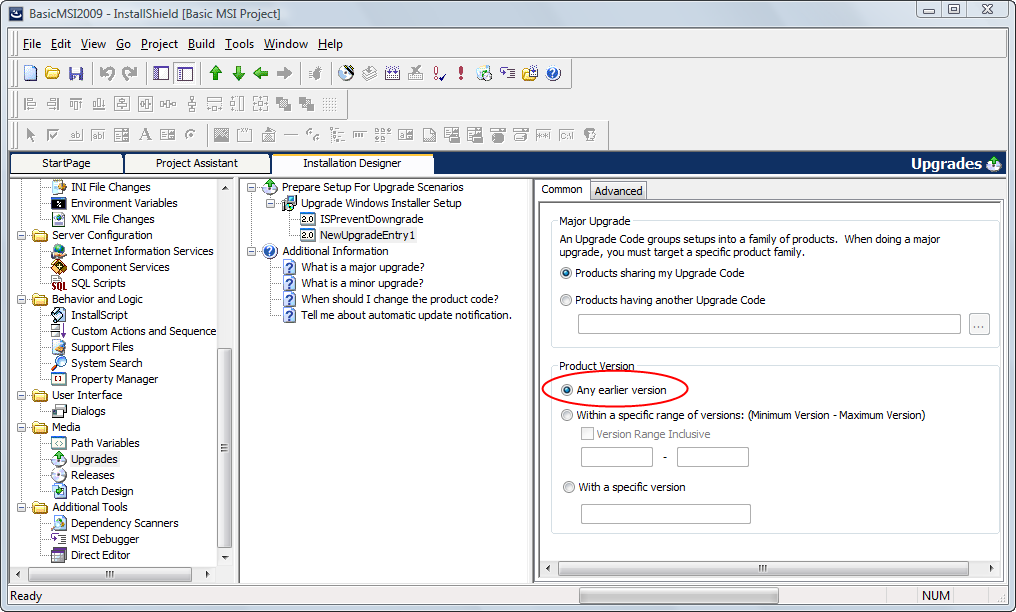The height and width of the screenshot is (612, 1016).
Task: Switch to the Advanced tab
Action: pos(618,191)
